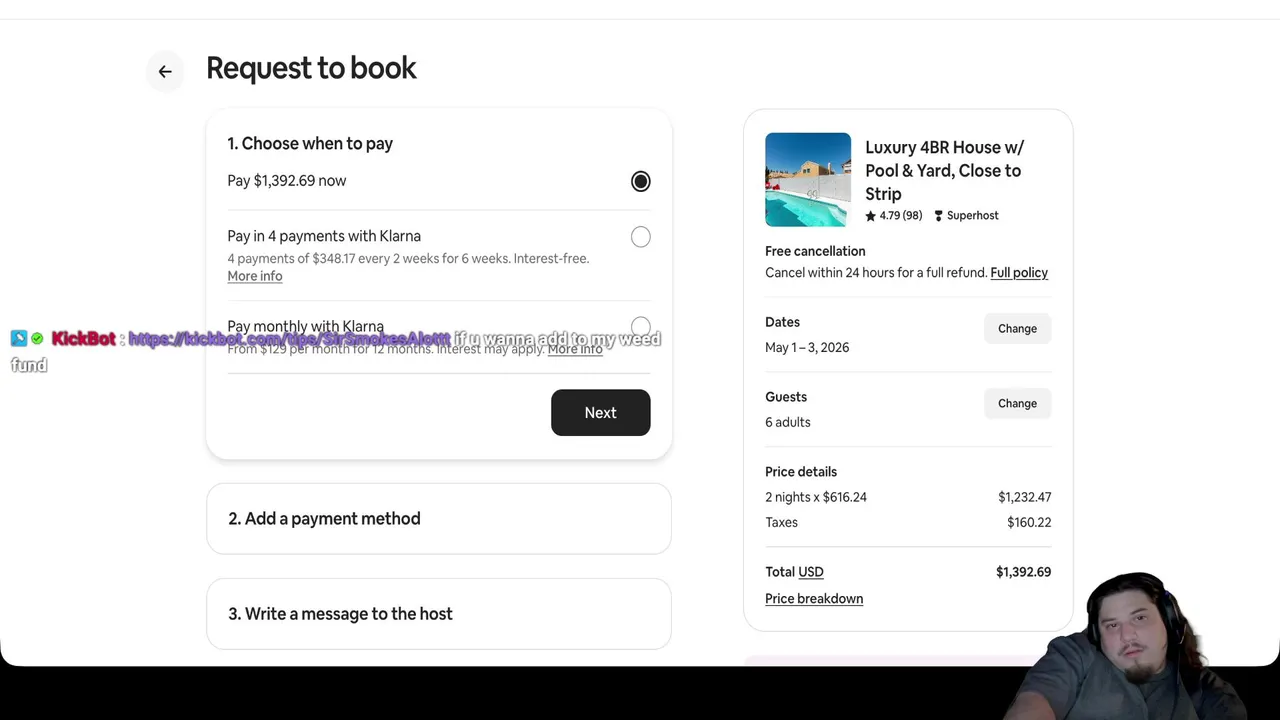Select Pay $1,392.69 now option
The height and width of the screenshot is (720, 1280).
click(640, 181)
